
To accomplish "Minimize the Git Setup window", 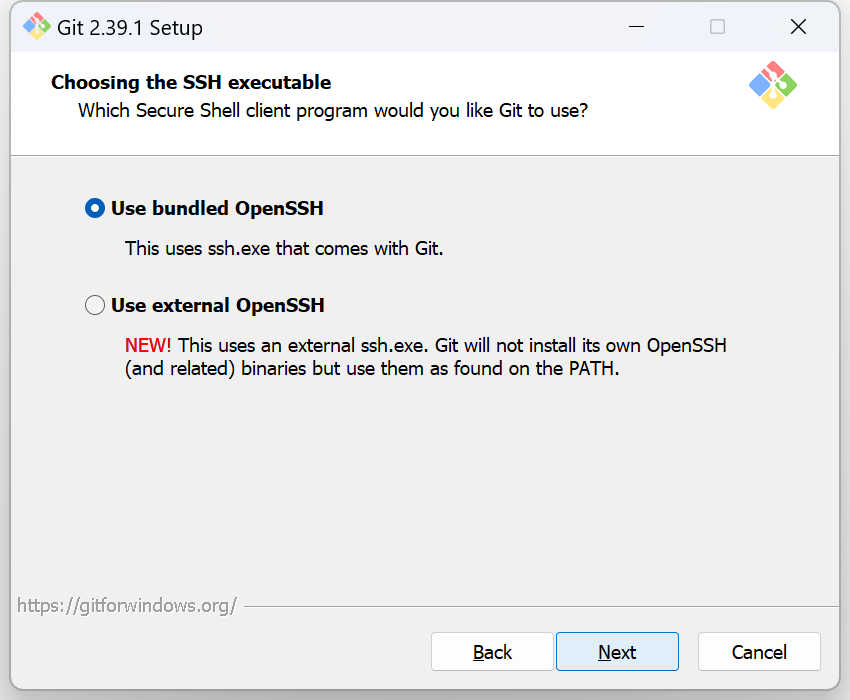I will pyautogui.click(x=637, y=27).
